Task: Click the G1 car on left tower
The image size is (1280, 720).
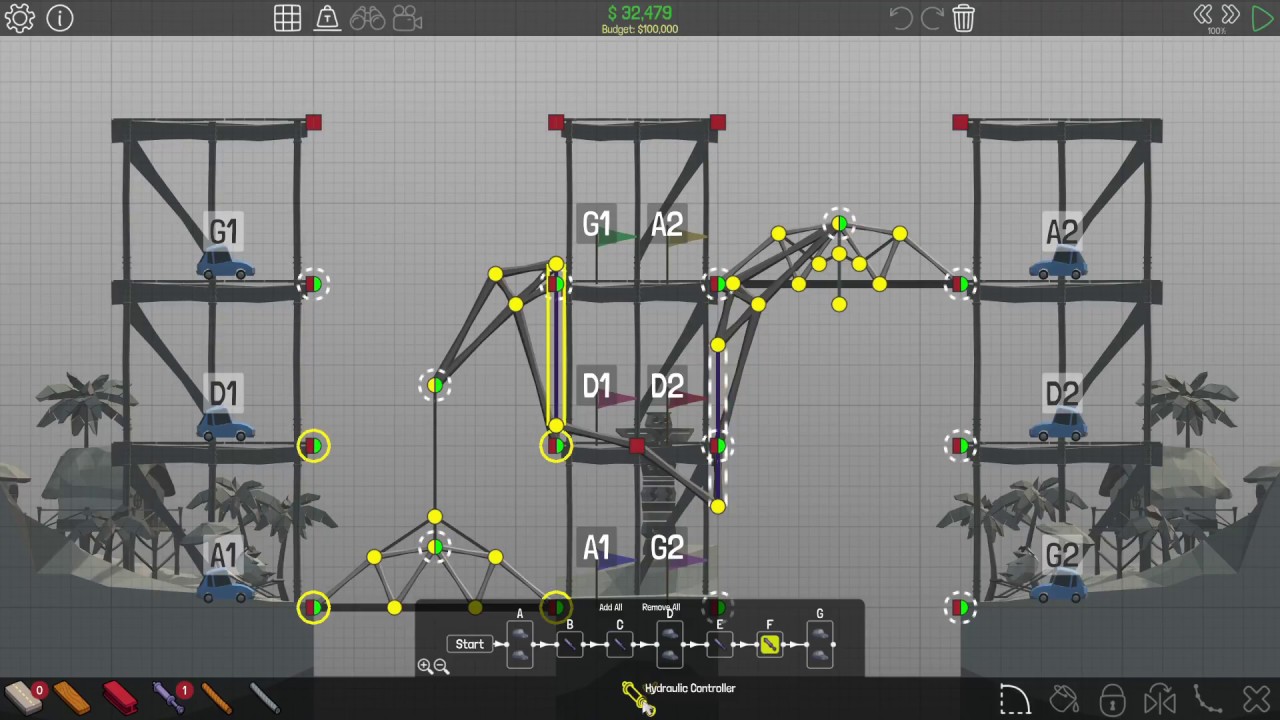Action: pos(225,265)
